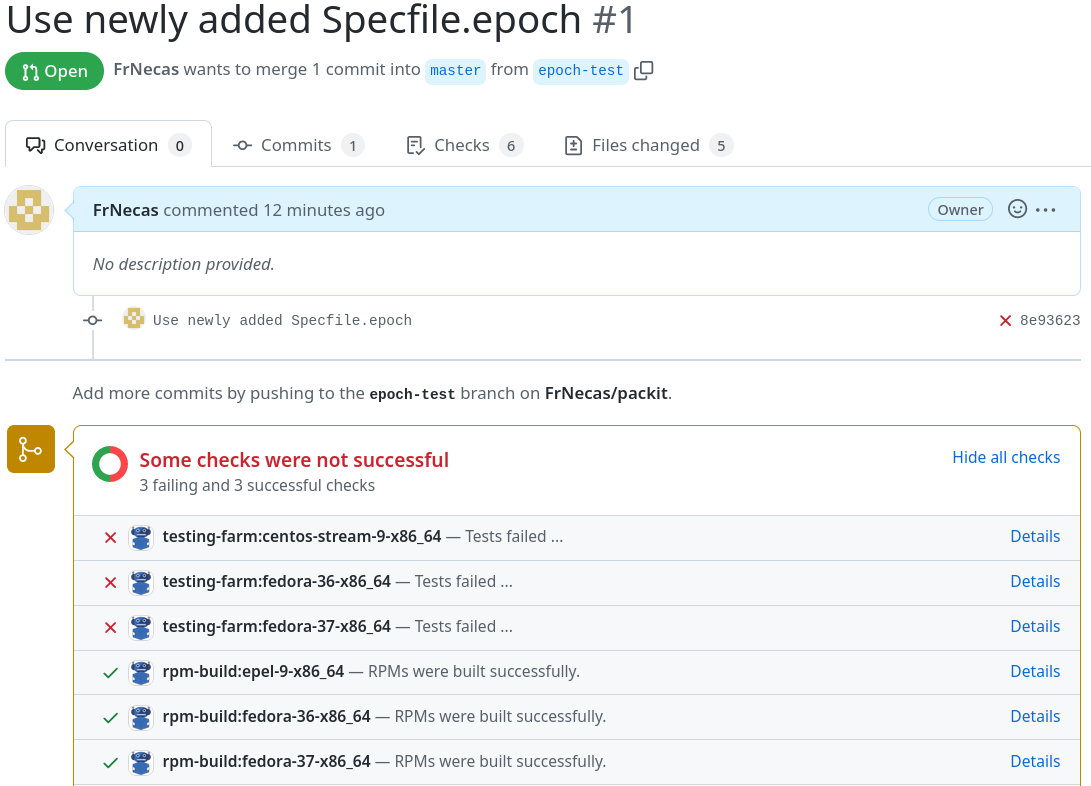Click FrNecas avatar beside the comment
This screenshot has width=1091, height=786.
tap(29, 210)
